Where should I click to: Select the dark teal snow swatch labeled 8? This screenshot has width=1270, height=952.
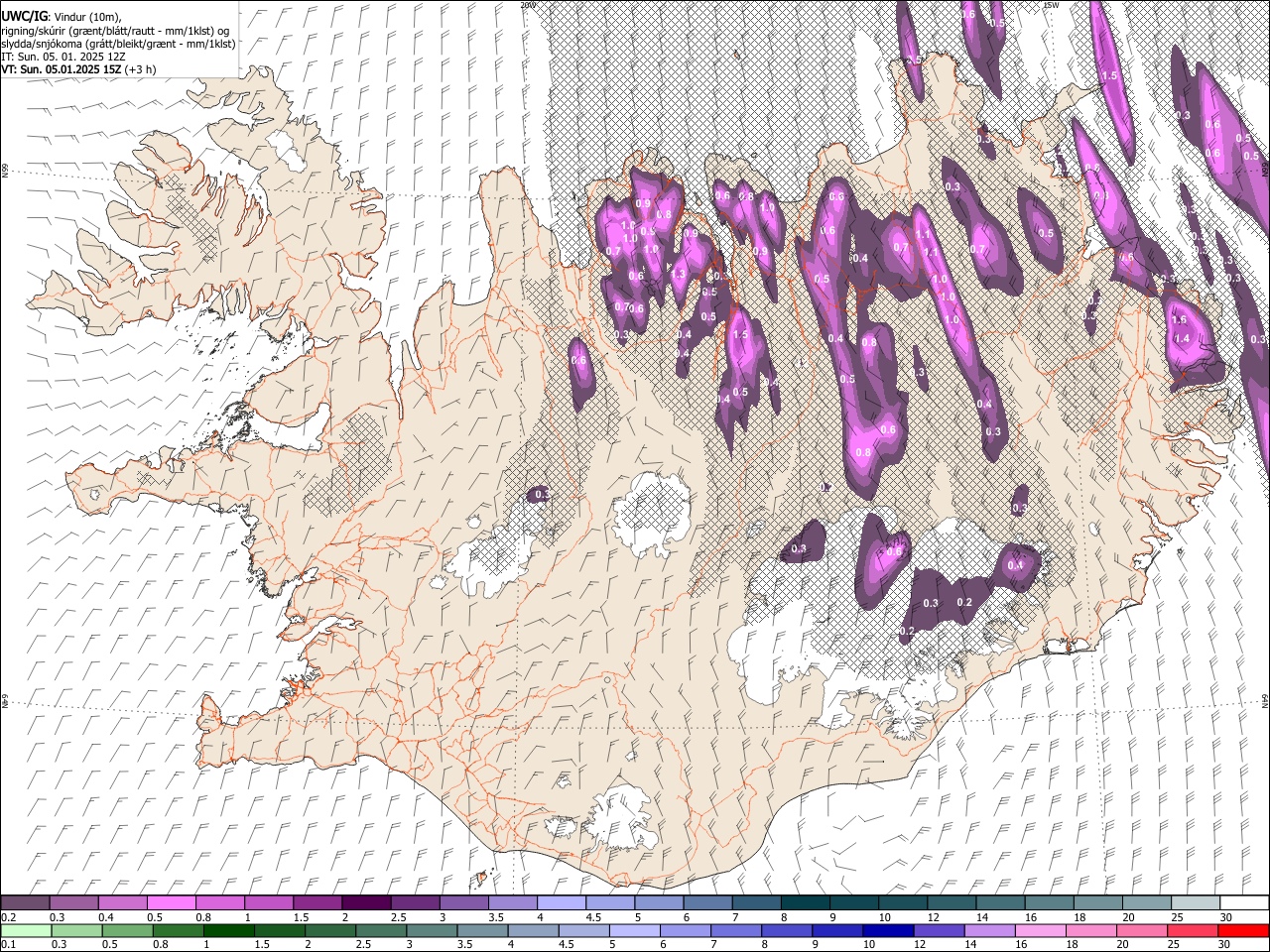[806, 902]
